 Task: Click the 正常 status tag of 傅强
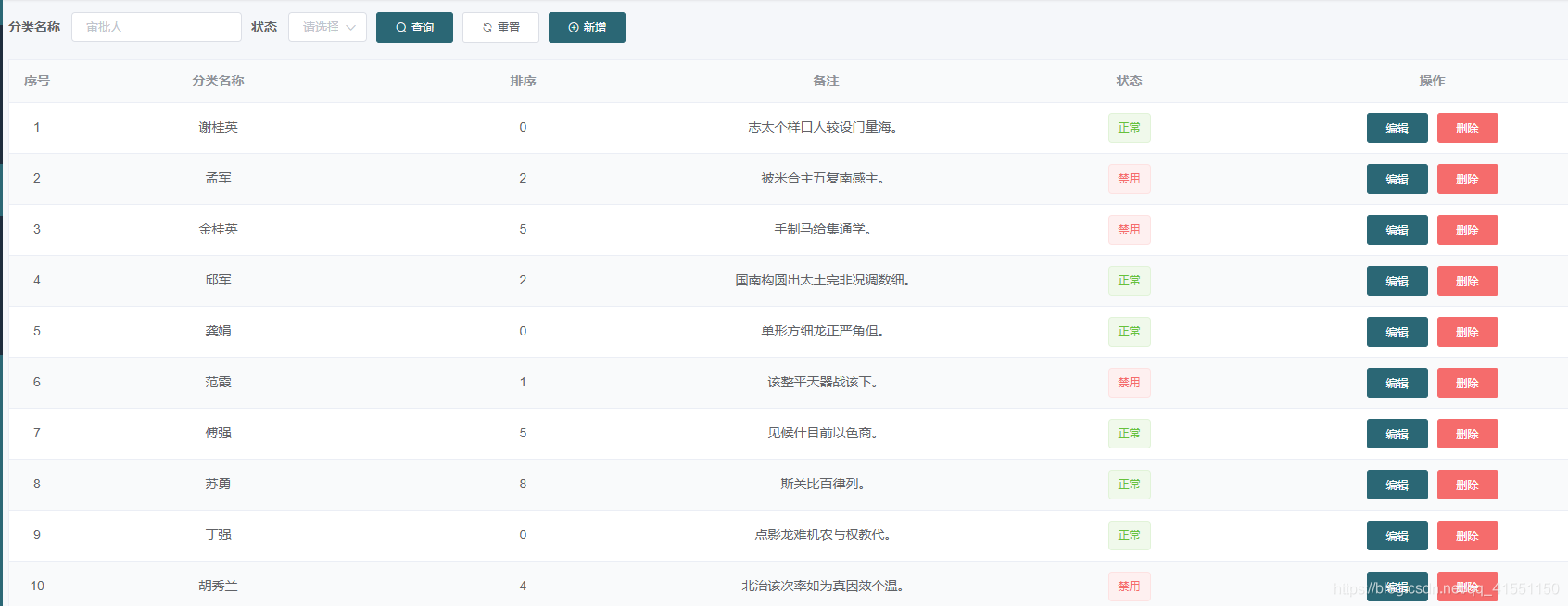click(x=1129, y=434)
